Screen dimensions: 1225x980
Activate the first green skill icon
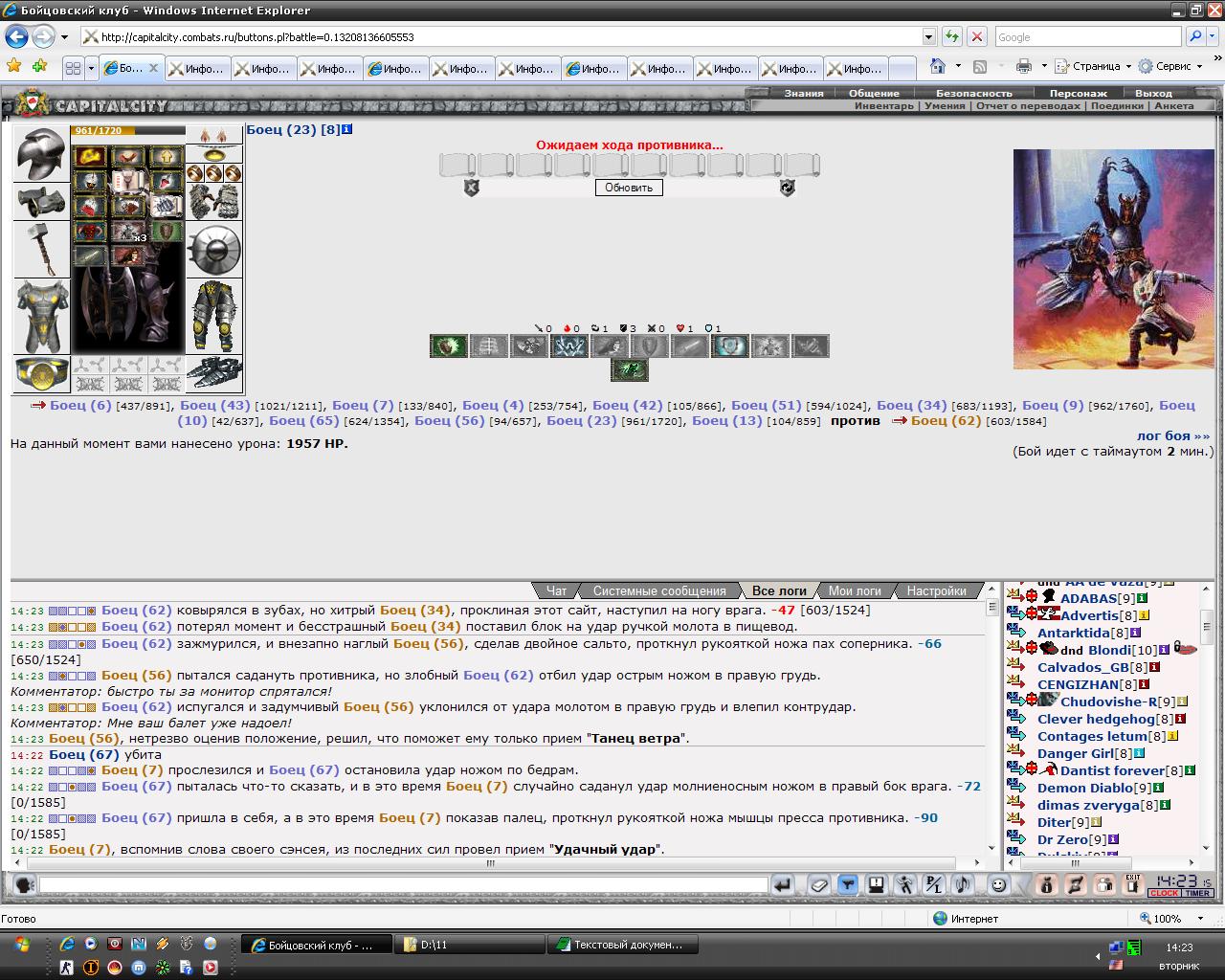point(449,345)
